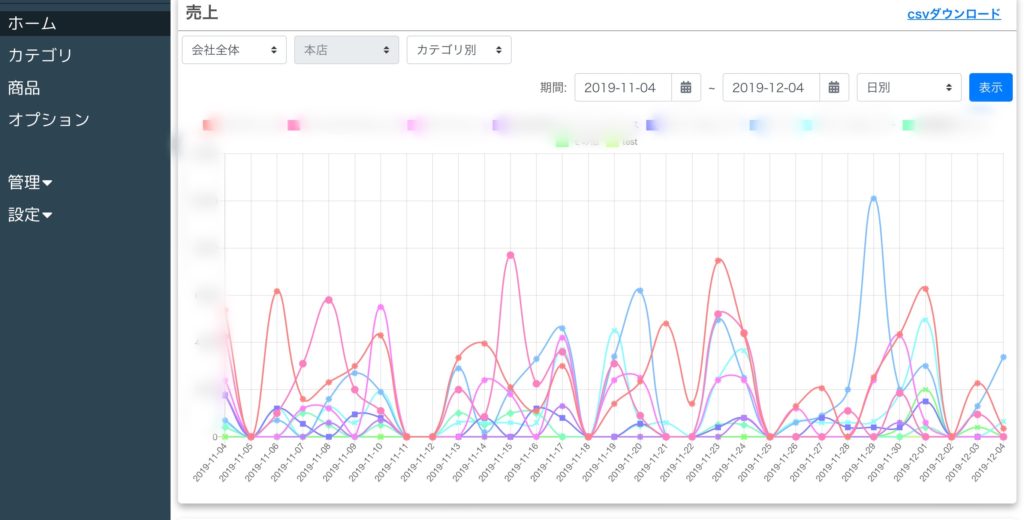Click the pink peak data point on 2019-11-15
The height and width of the screenshot is (520, 1024).
(x=510, y=255)
